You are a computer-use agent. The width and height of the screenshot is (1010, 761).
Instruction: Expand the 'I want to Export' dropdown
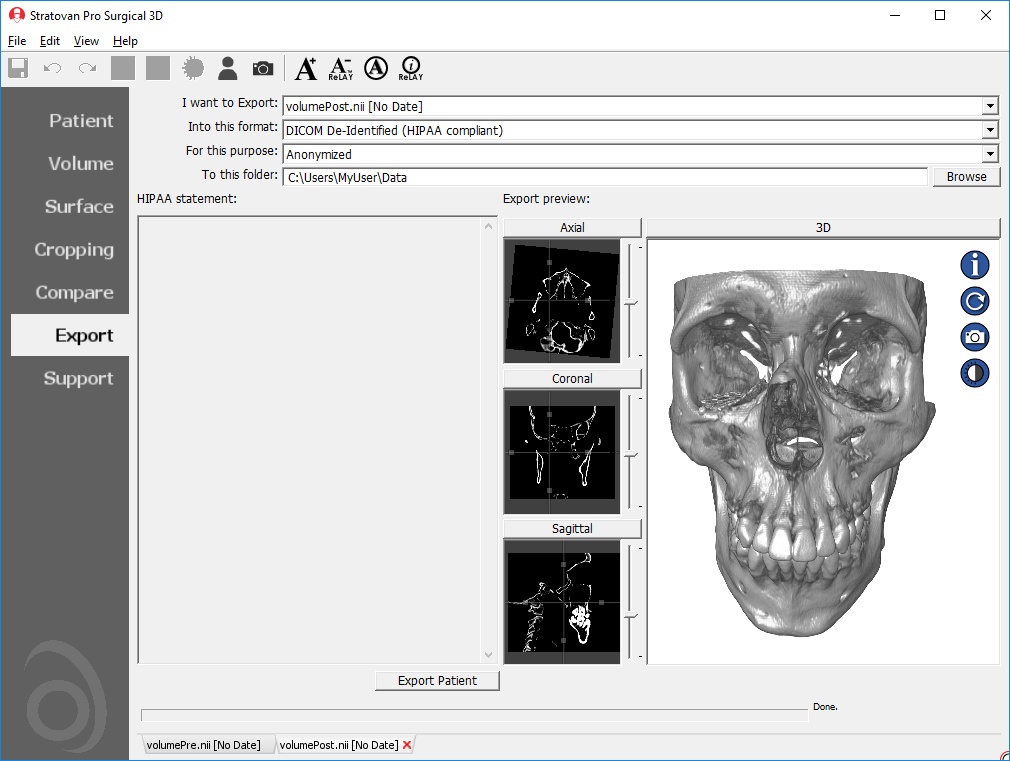click(990, 106)
